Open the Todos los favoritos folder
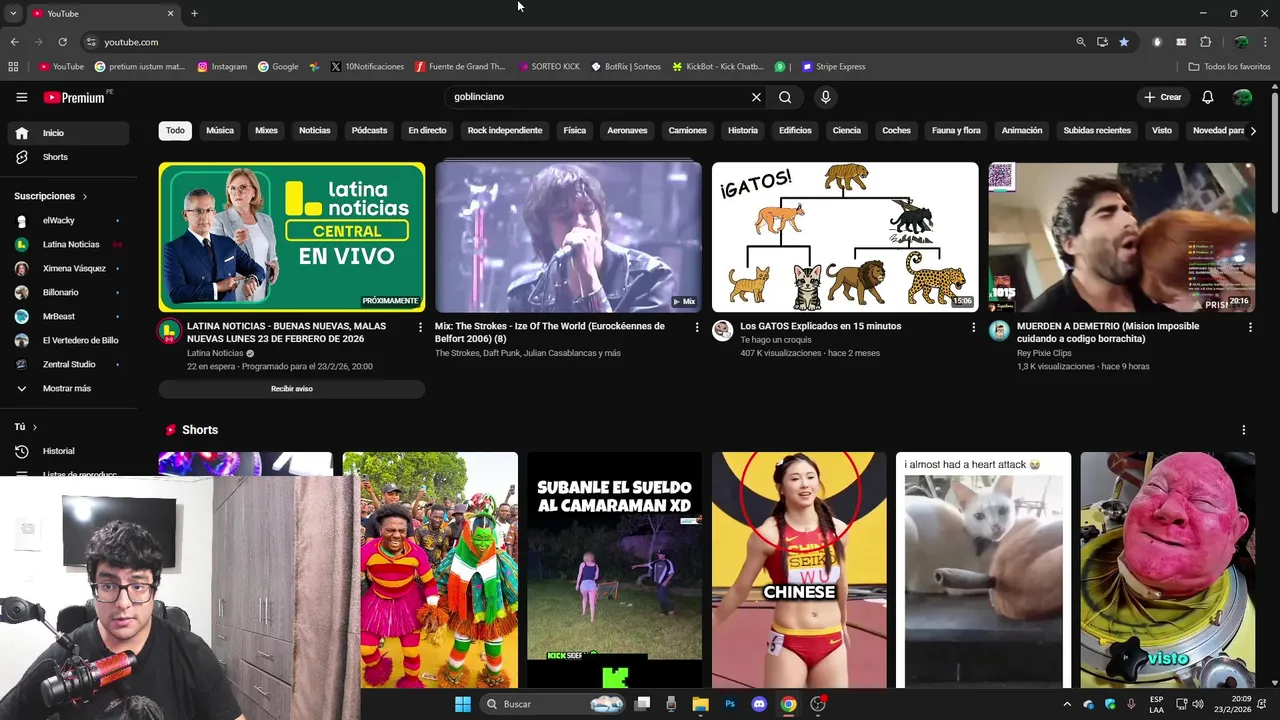Screen dimensions: 1280x720 click(x=1229, y=67)
